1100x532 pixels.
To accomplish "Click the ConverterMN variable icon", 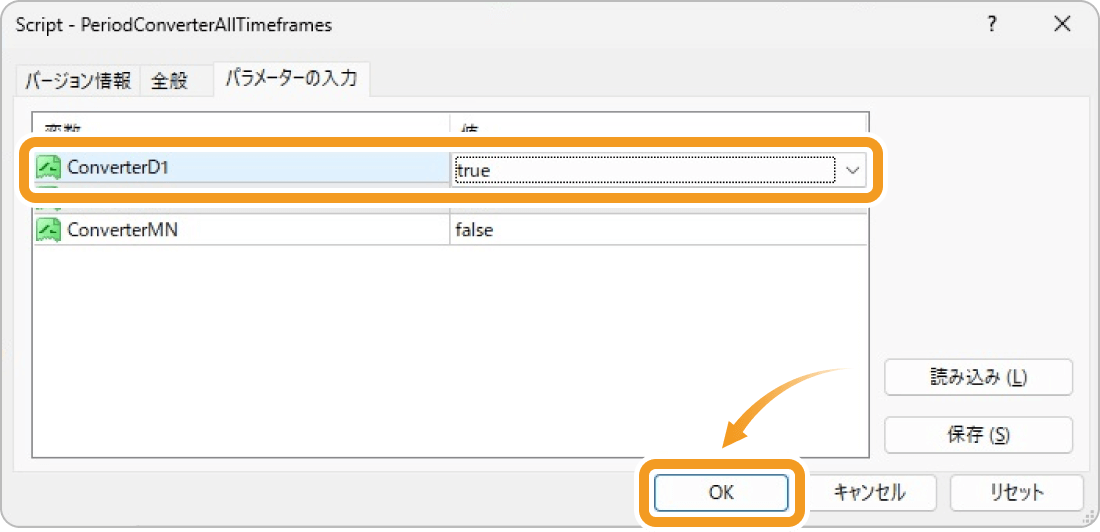I will pos(49,230).
